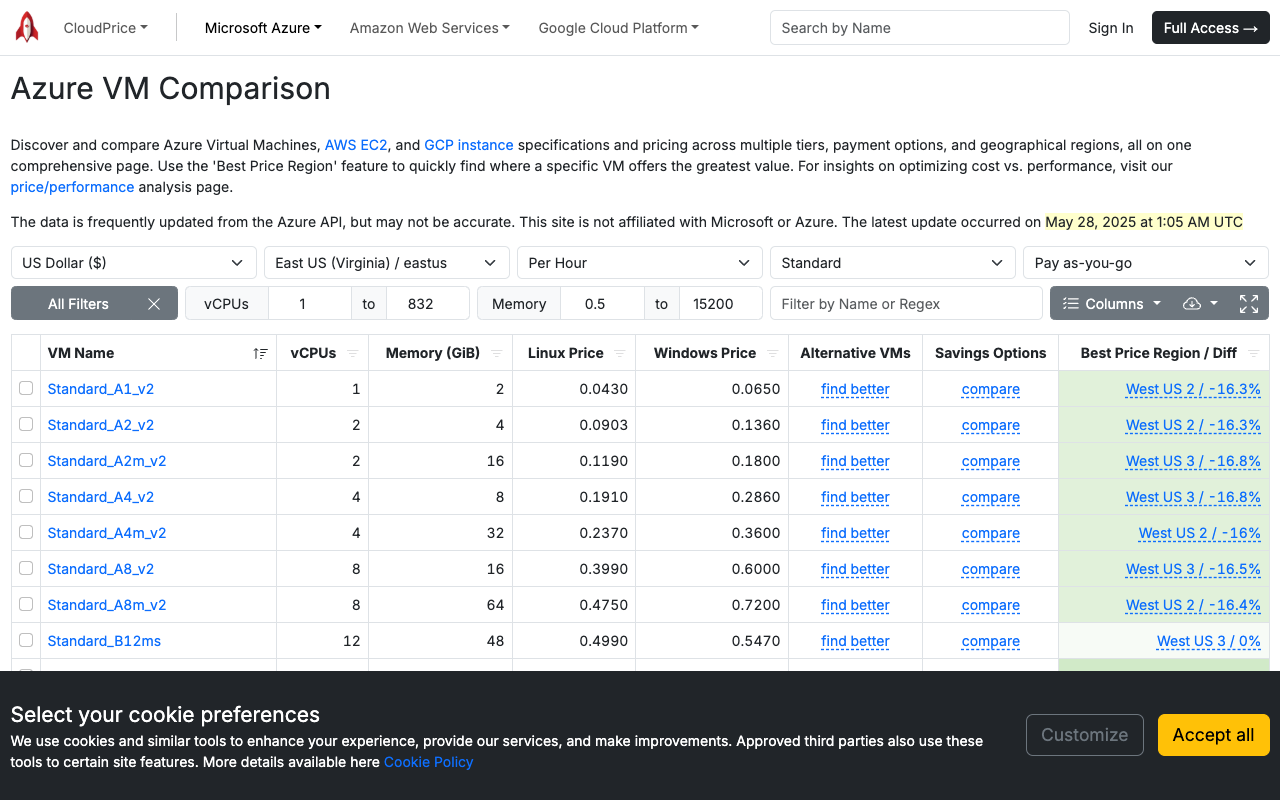Check the Standard_A1_v2 row checkbox

coord(26,388)
